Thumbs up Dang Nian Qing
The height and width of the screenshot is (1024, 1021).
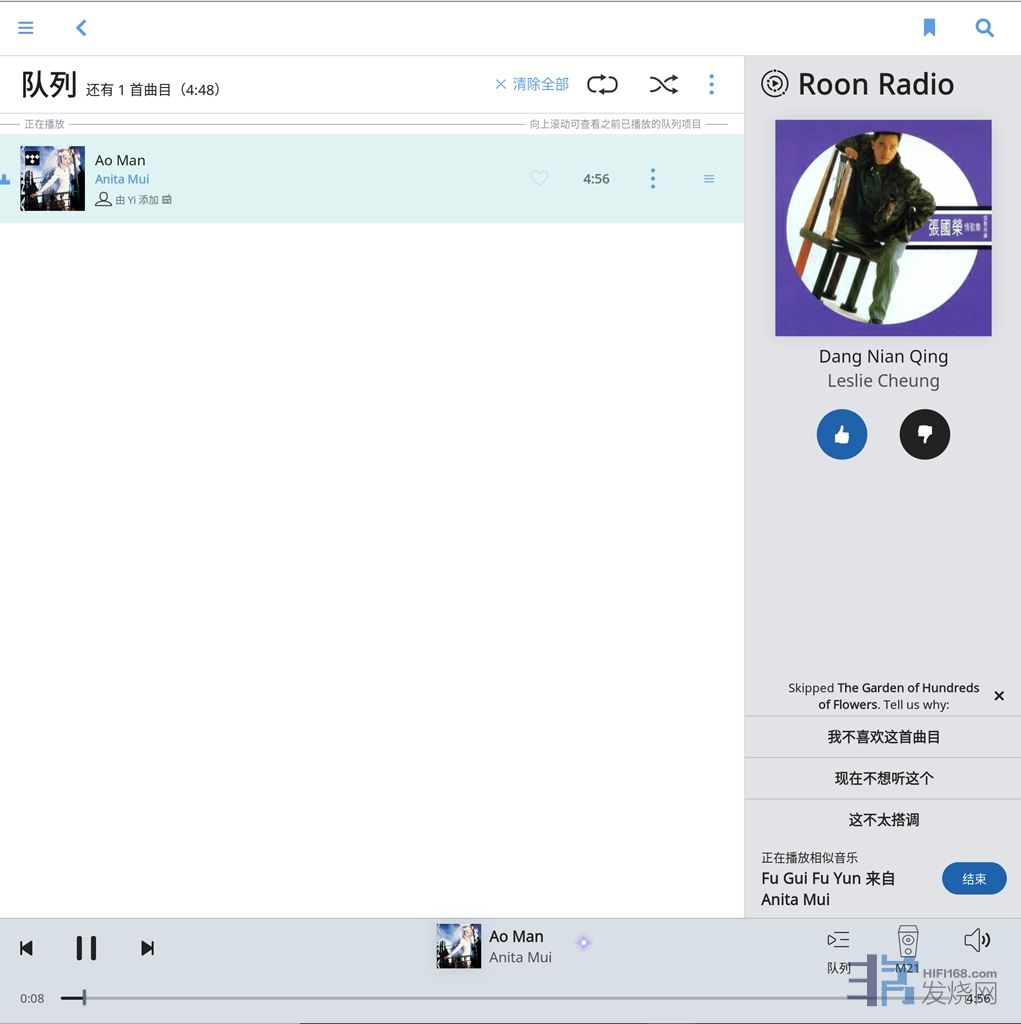tap(842, 434)
